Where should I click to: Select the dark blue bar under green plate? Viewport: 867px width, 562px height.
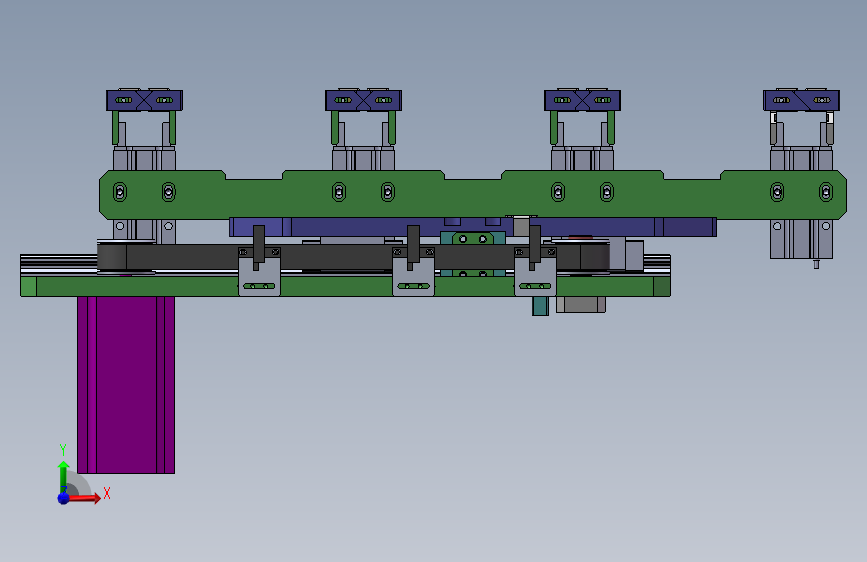pyautogui.click(x=473, y=227)
